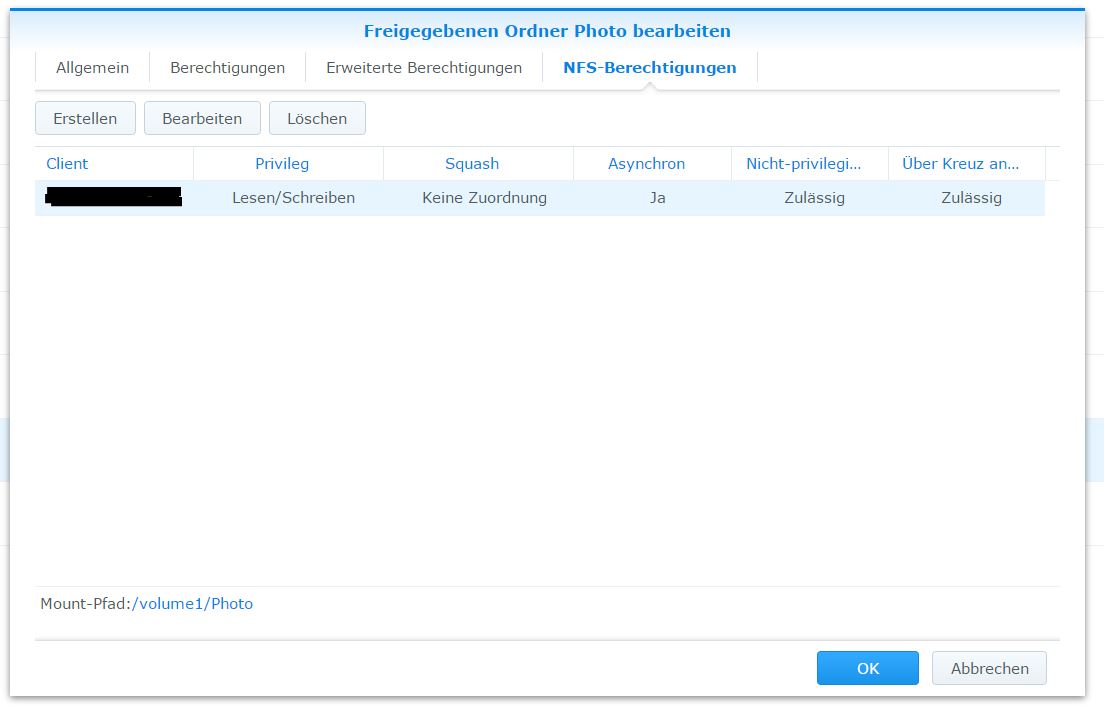Viewport: 1104px width, 715px height.
Task: Select the NFS-Berechtigungen tab
Action: coord(649,68)
